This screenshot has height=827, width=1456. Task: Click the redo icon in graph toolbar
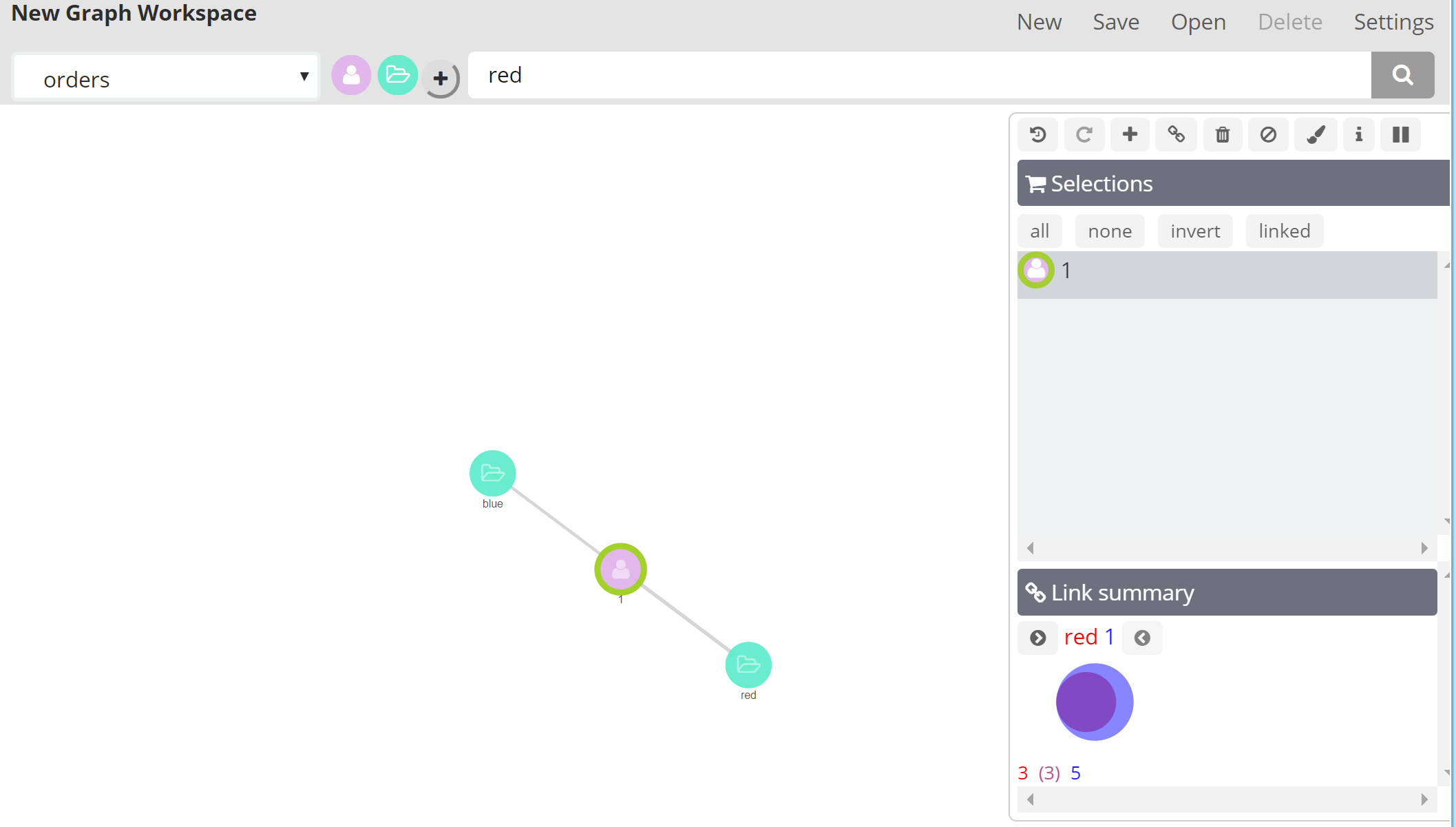point(1084,134)
